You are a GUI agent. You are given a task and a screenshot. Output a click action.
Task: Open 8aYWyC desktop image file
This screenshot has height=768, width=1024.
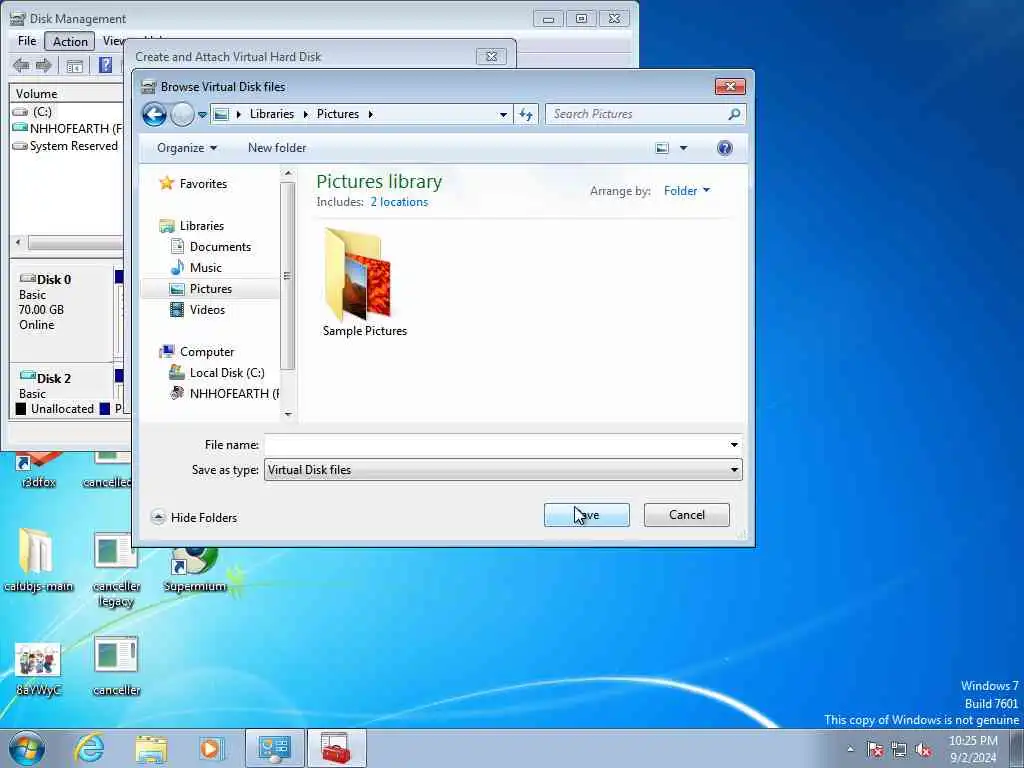point(38,669)
